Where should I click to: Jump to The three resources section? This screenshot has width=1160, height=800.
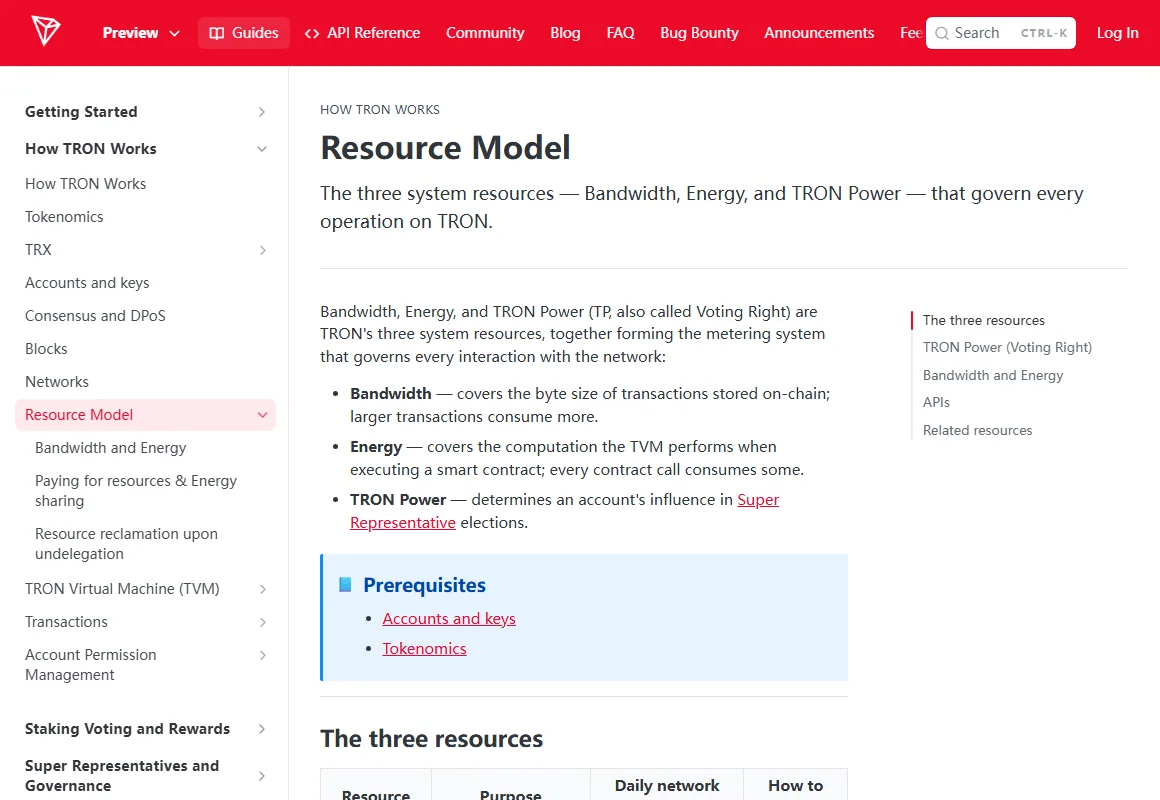click(983, 320)
